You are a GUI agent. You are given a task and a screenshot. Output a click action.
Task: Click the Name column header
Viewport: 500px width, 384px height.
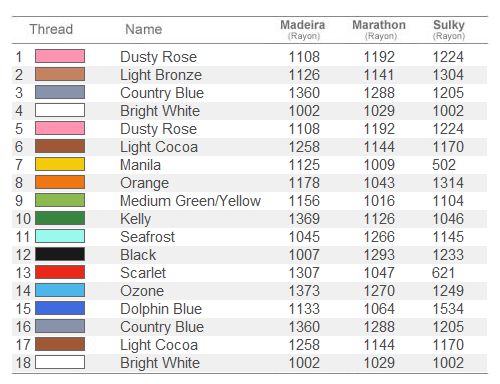click(x=144, y=29)
